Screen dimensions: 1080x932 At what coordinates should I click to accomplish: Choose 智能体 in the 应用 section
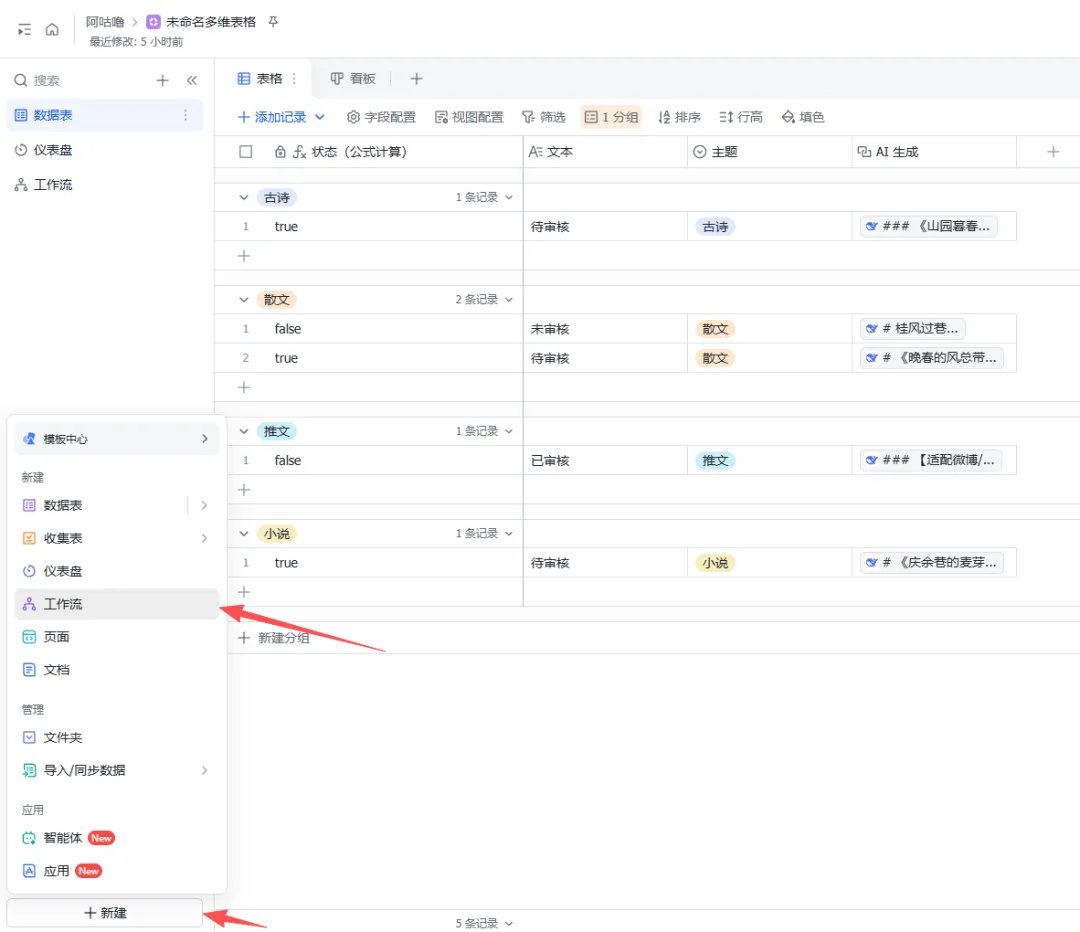[x=116, y=838]
